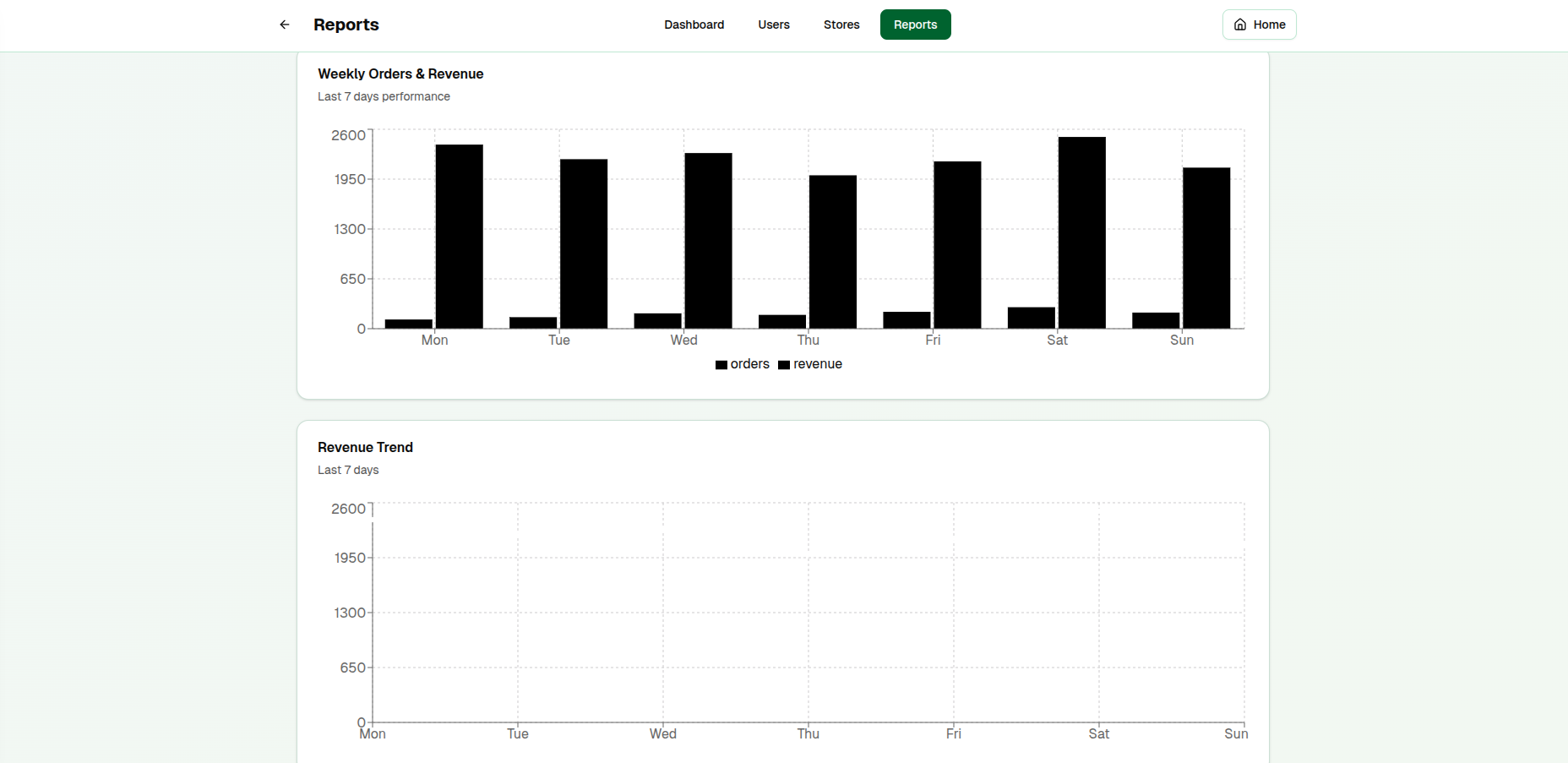
Task: Select the highlighted Reports tab
Action: (x=915, y=25)
